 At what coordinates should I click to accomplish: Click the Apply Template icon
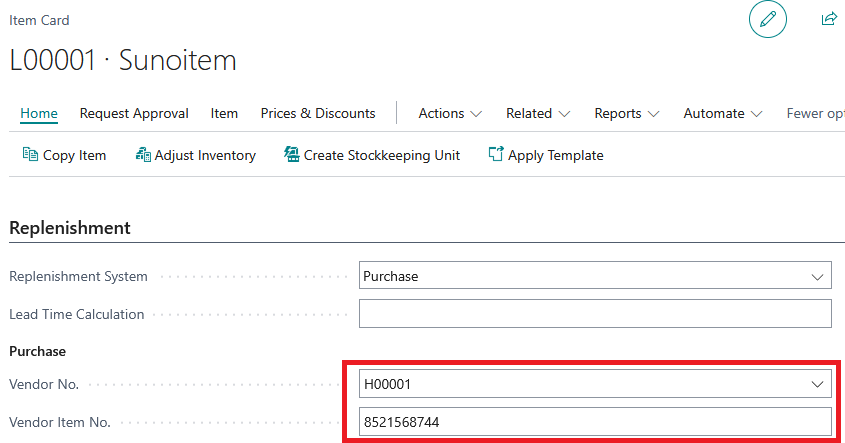coord(496,154)
